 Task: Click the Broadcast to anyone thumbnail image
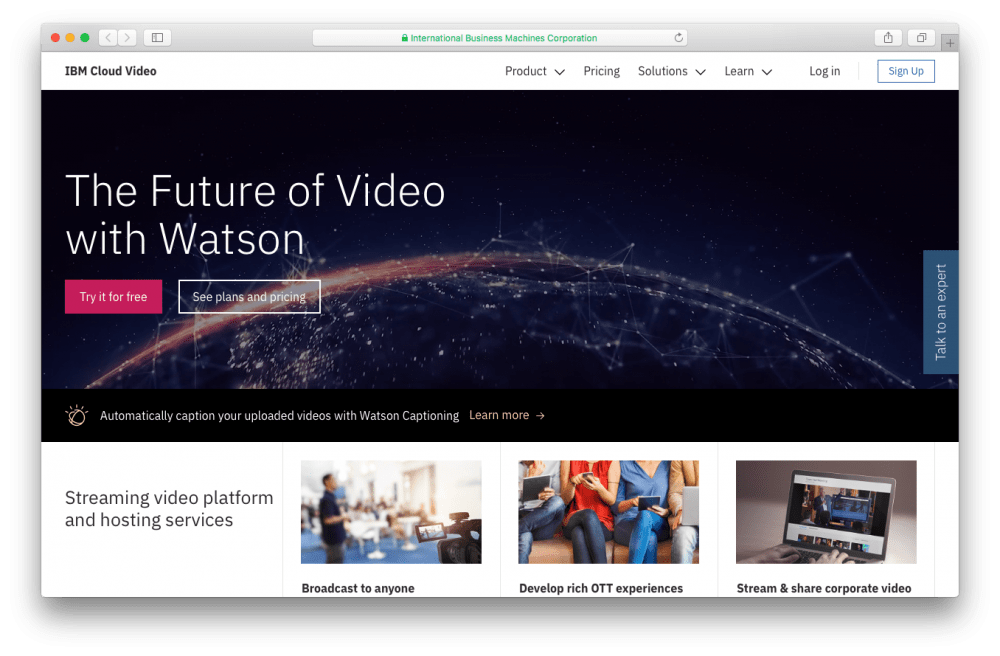(390, 512)
